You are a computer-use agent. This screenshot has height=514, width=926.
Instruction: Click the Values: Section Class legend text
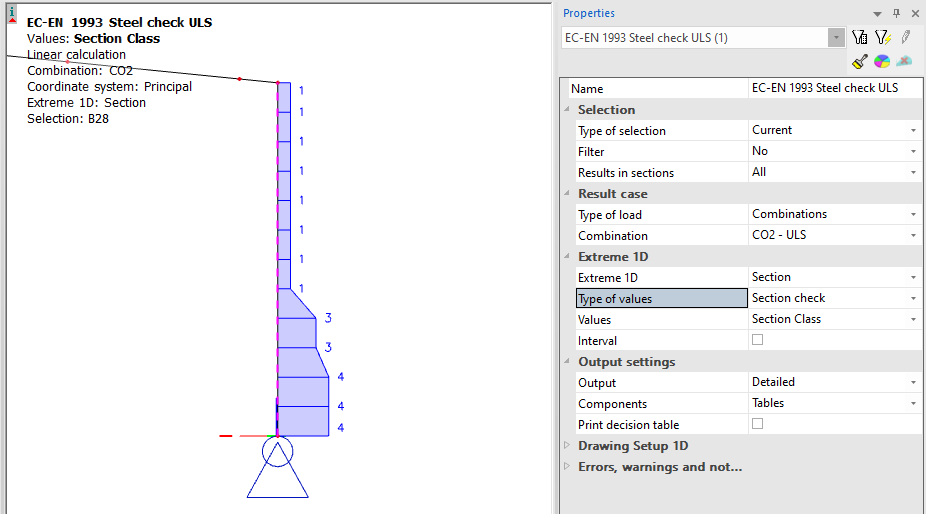tap(93, 38)
